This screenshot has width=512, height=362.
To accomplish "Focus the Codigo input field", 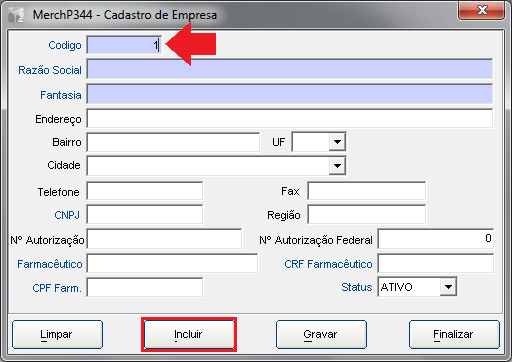I will [x=124, y=45].
